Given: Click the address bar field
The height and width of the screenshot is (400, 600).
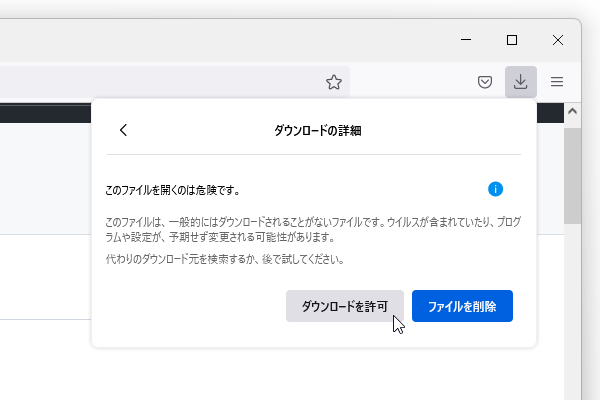Looking at the screenshot, I should tap(174, 82).
